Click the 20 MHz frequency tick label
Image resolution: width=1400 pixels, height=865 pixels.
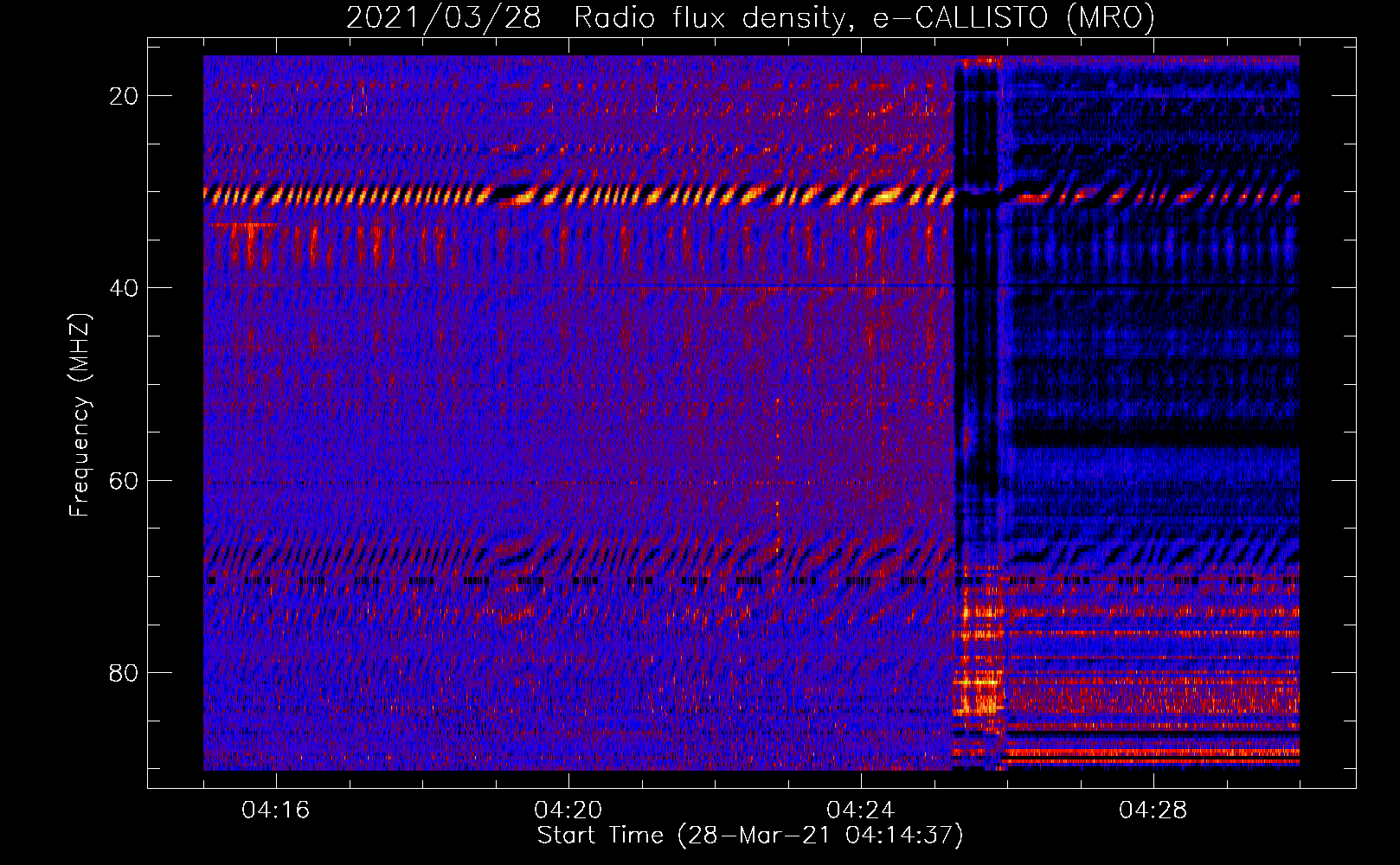(125, 96)
